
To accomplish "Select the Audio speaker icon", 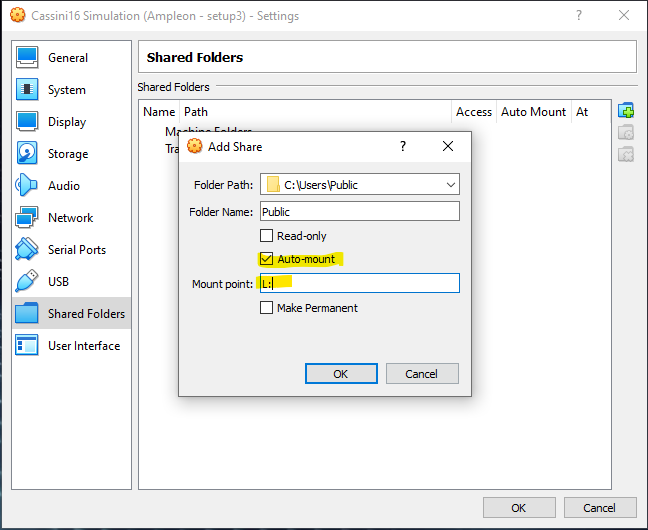I will 27,185.
